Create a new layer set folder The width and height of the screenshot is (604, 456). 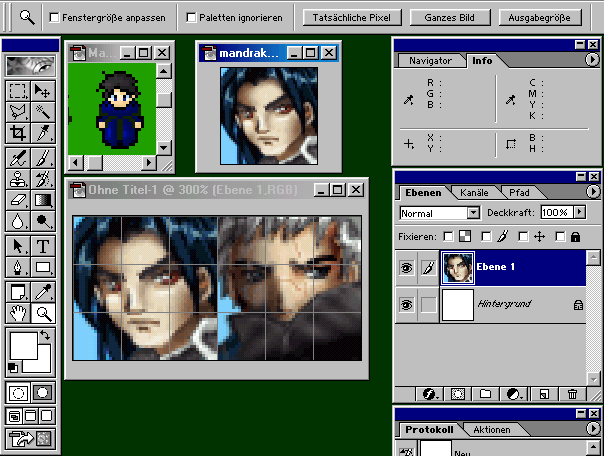click(485, 394)
